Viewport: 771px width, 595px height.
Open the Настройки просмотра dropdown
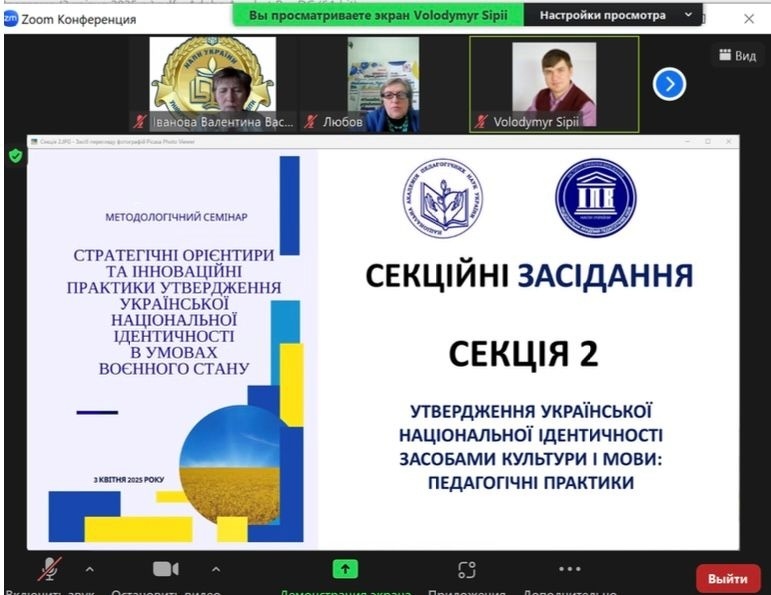click(614, 16)
